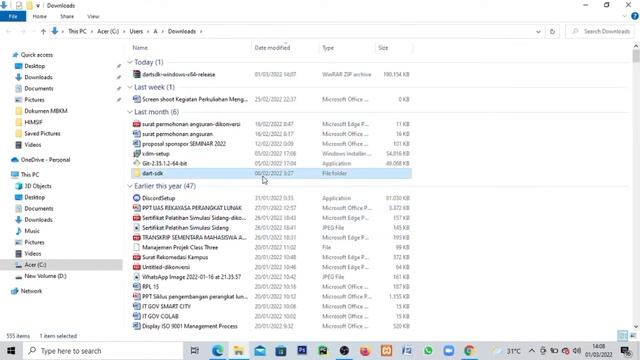This screenshot has width=640, height=360.
Task: Open Quick access in navigation pane
Action: (36, 55)
